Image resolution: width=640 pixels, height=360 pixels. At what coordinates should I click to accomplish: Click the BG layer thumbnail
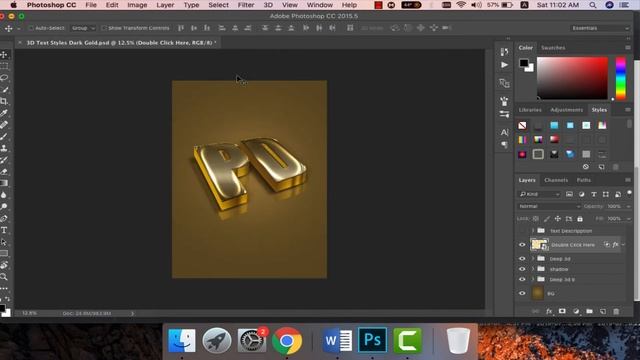pyautogui.click(x=538, y=293)
